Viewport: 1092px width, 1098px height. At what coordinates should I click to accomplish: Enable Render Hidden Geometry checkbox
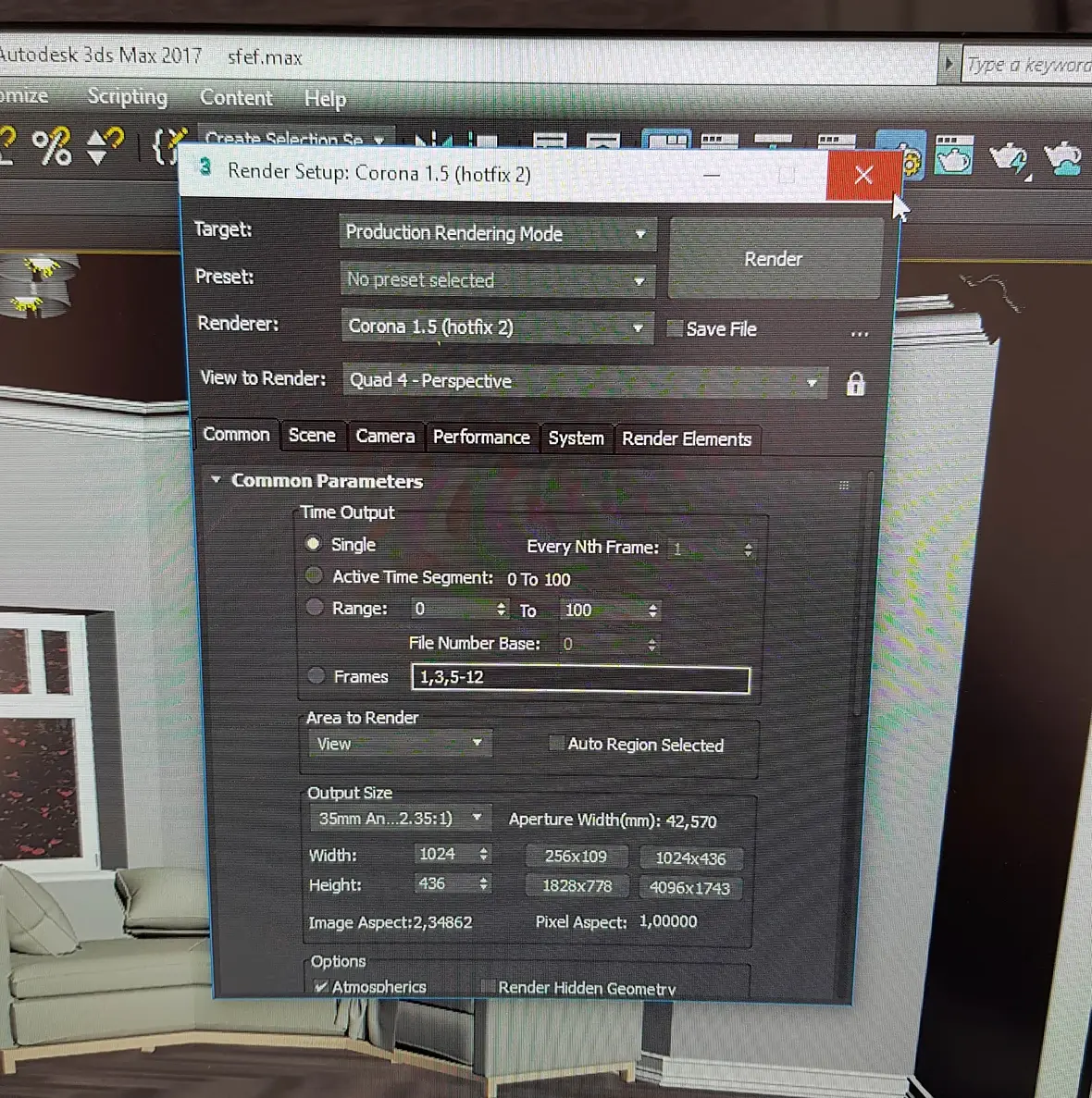pos(489,987)
